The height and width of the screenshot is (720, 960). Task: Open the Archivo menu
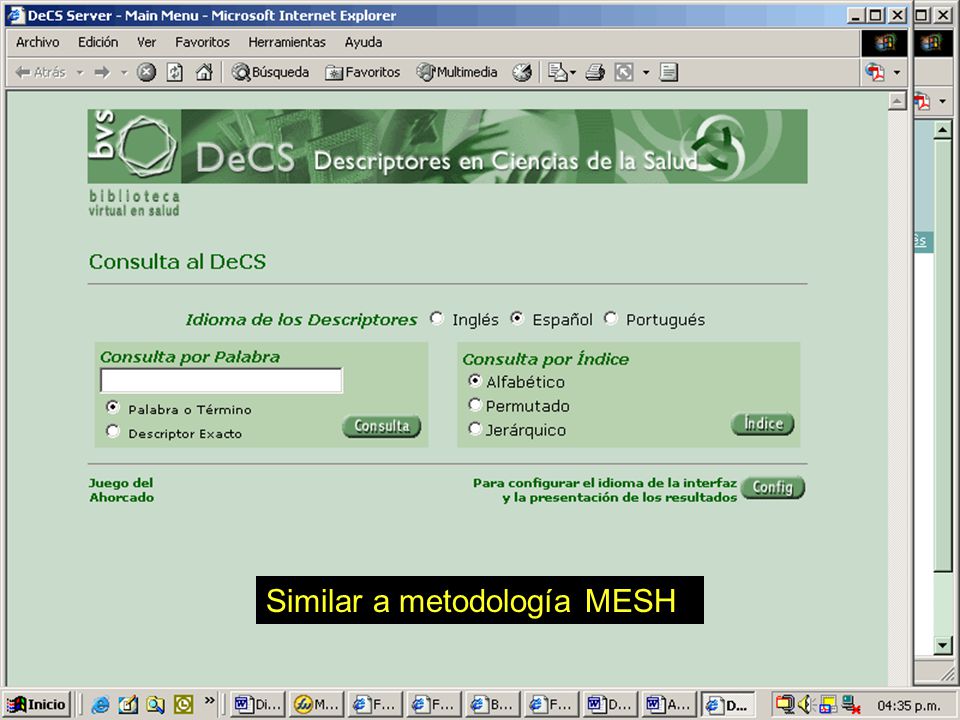[37, 42]
